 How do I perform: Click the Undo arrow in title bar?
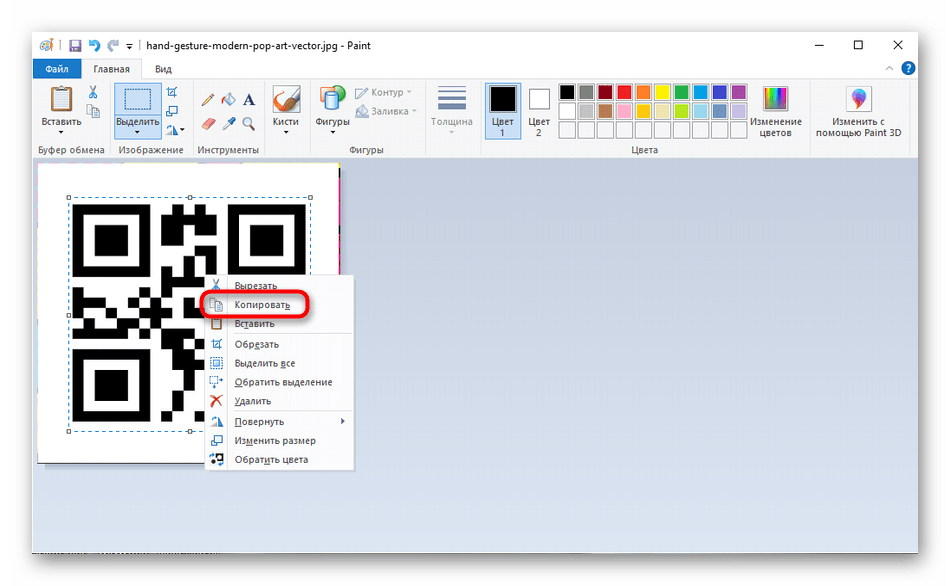pos(94,45)
